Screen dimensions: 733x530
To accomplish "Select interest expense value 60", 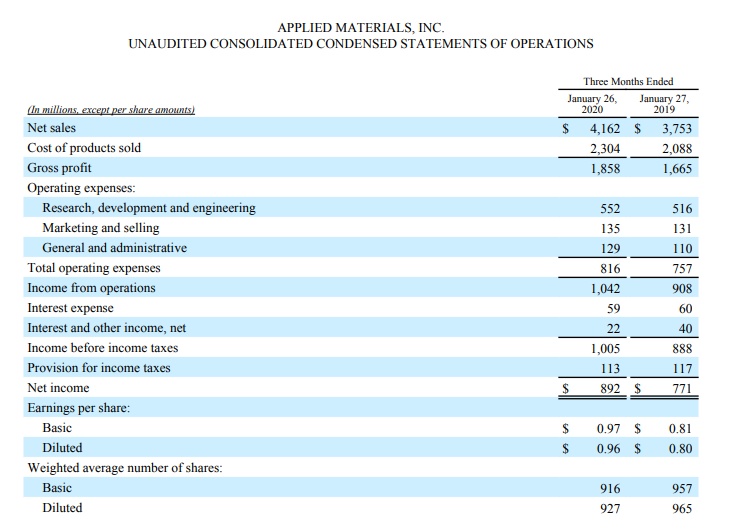I will tap(685, 308).
